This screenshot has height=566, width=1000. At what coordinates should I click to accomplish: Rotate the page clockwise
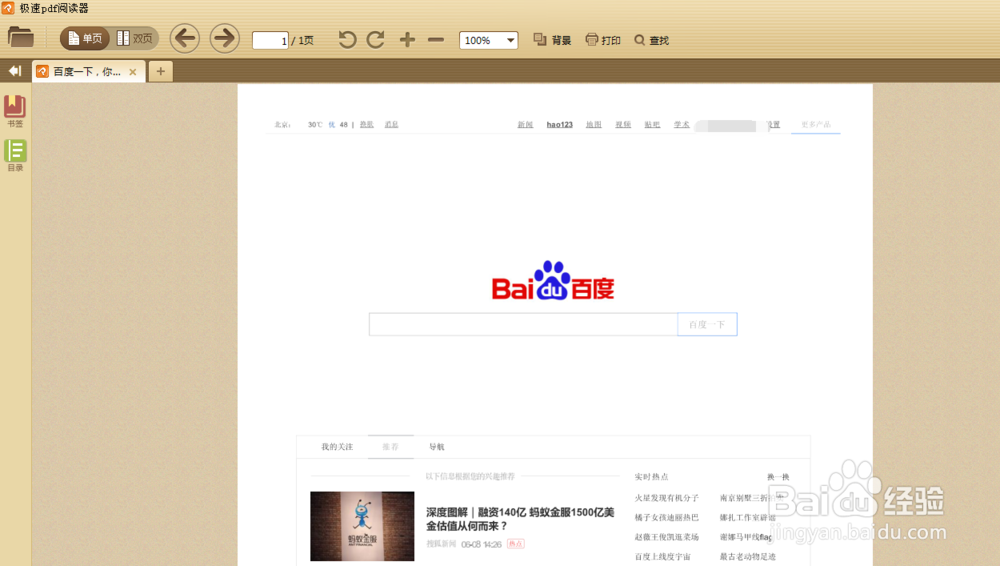point(376,40)
